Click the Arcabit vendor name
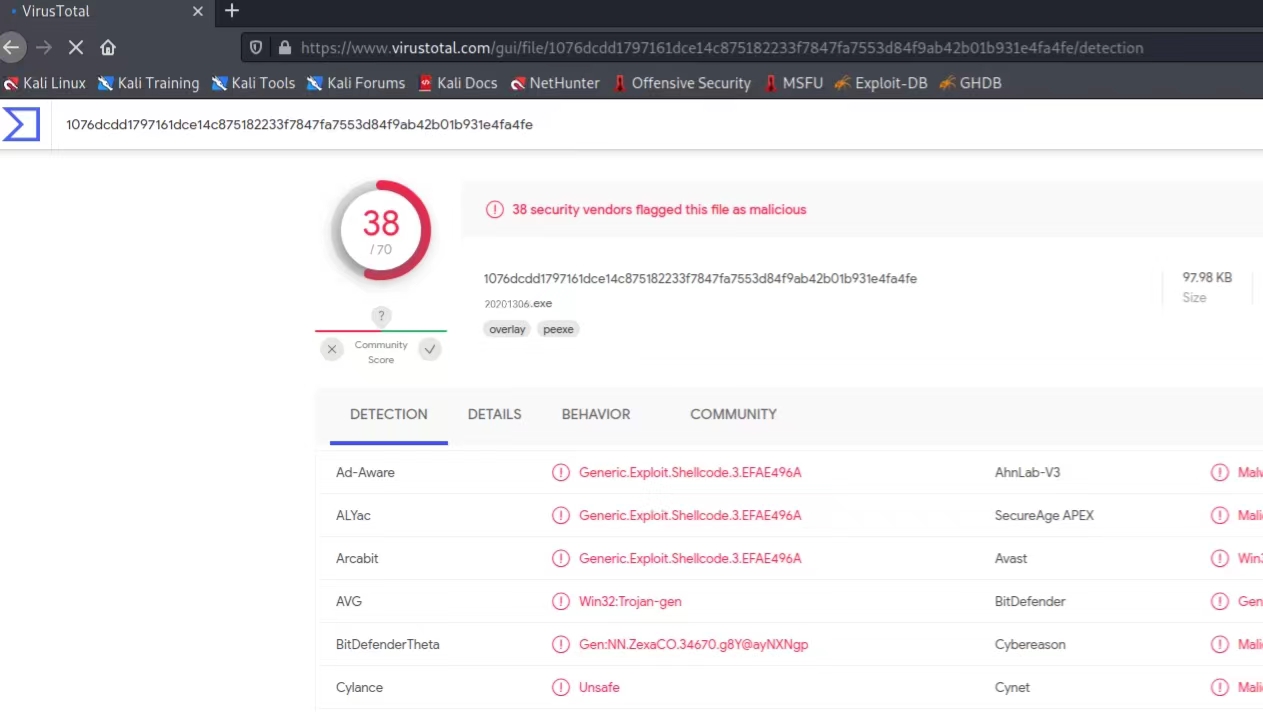Image resolution: width=1263 pixels, height=712 pixels. 357,558
